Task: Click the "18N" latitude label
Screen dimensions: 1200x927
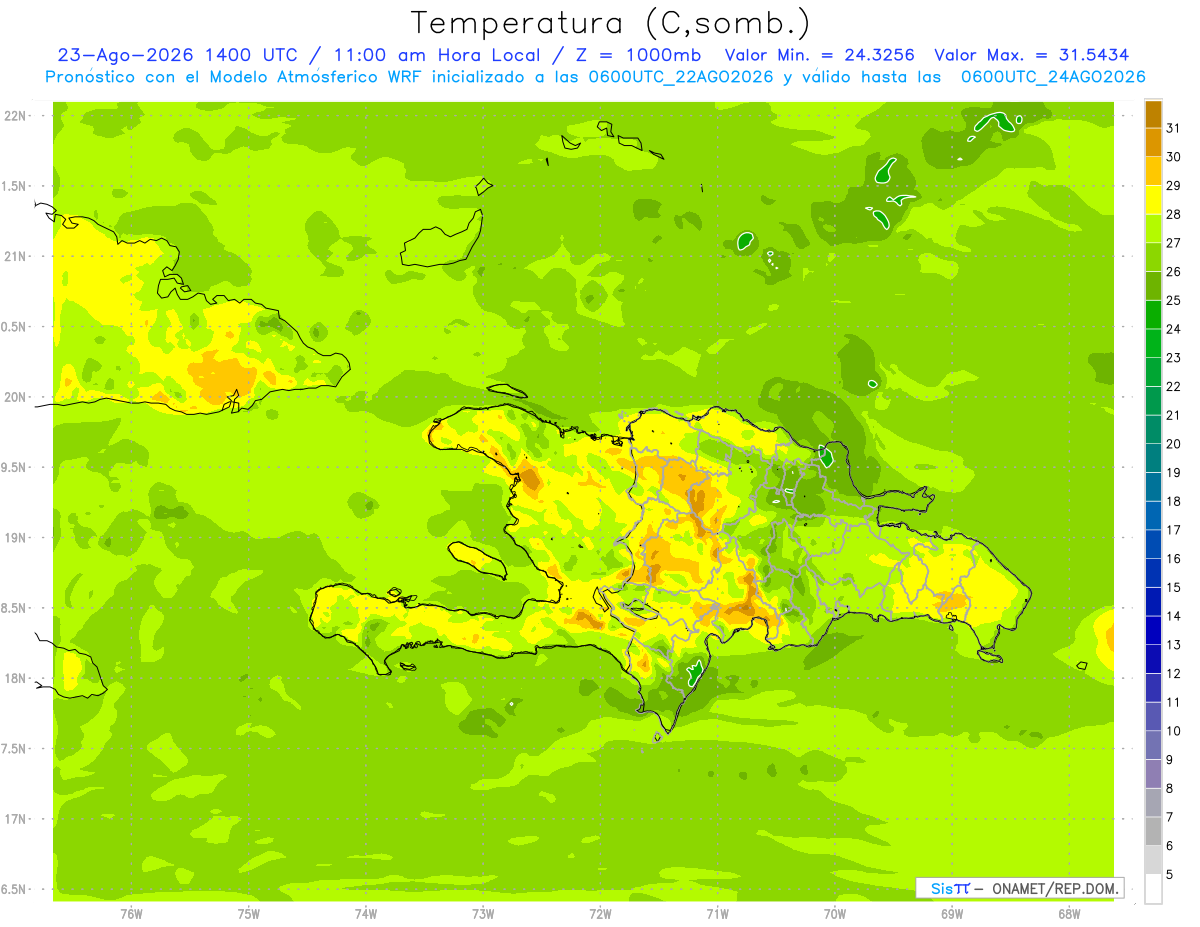Action: click(16, 678)
